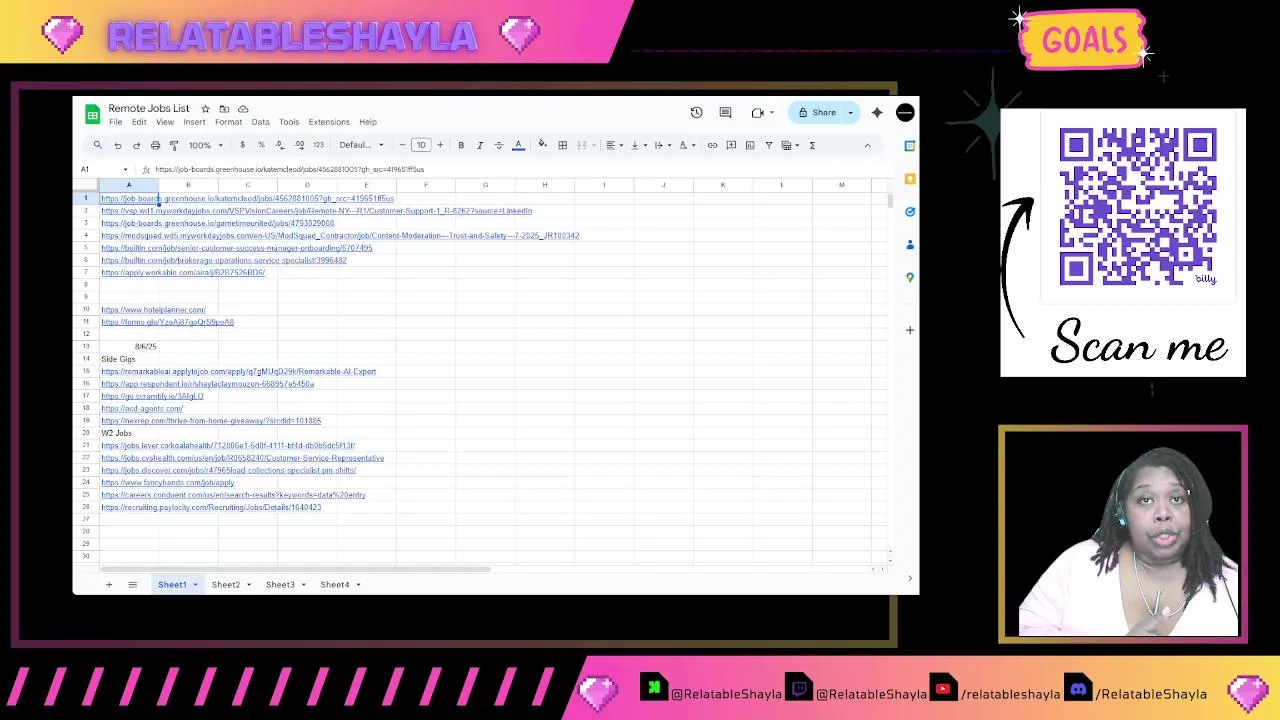
Task: Format cell as currency
Action: (242, 145)
